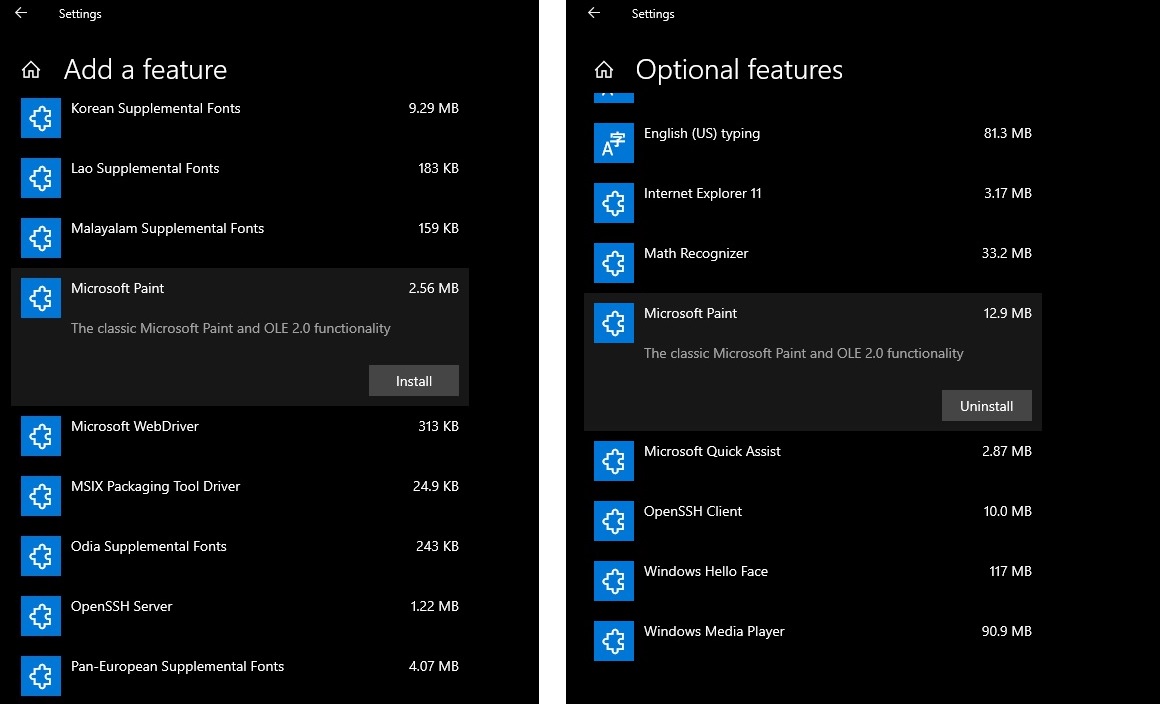The image size is (1160, 704).
Task: Go back in Optional features window
Action: tap(593, 13)
